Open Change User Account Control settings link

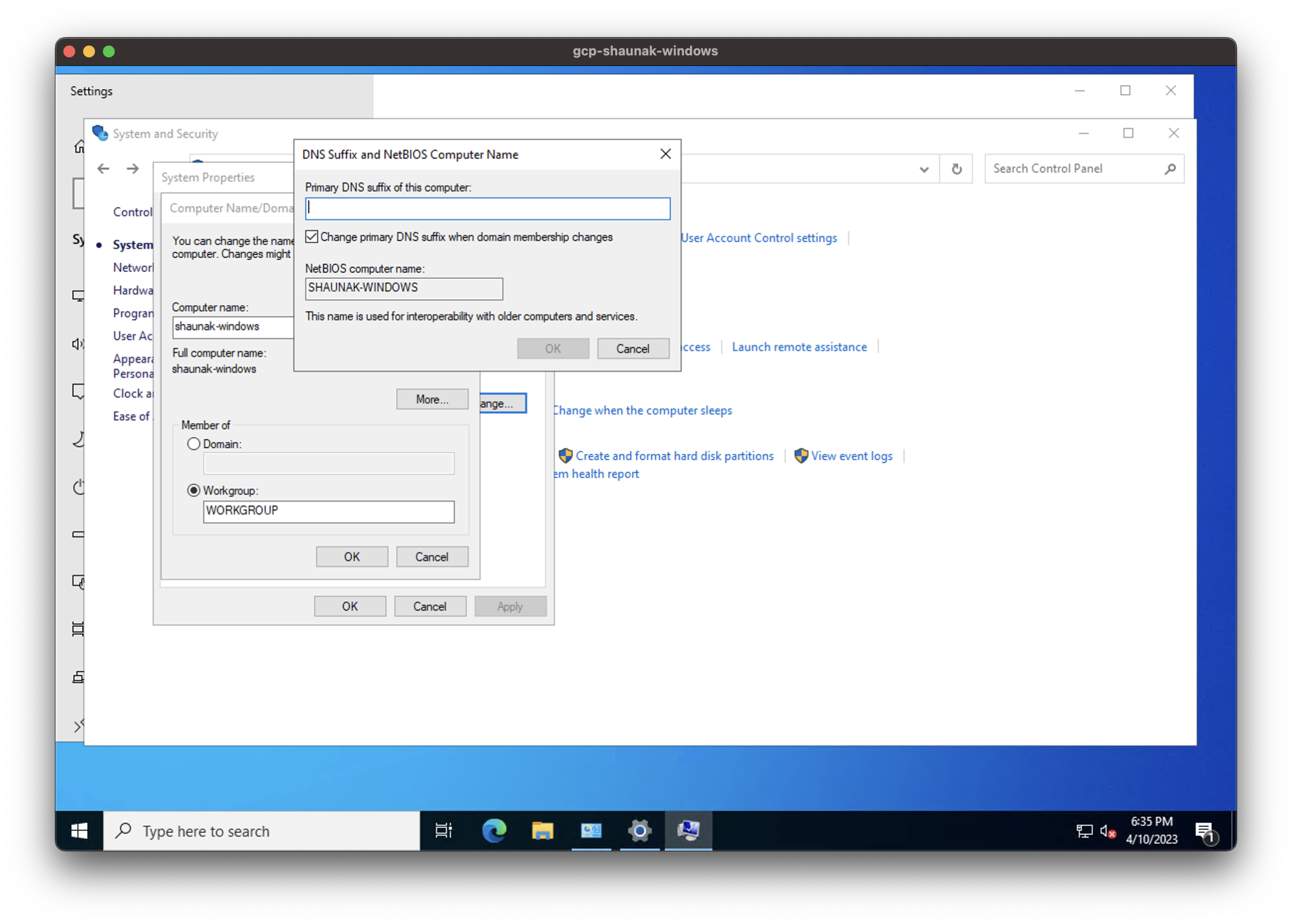coord(758,237)
